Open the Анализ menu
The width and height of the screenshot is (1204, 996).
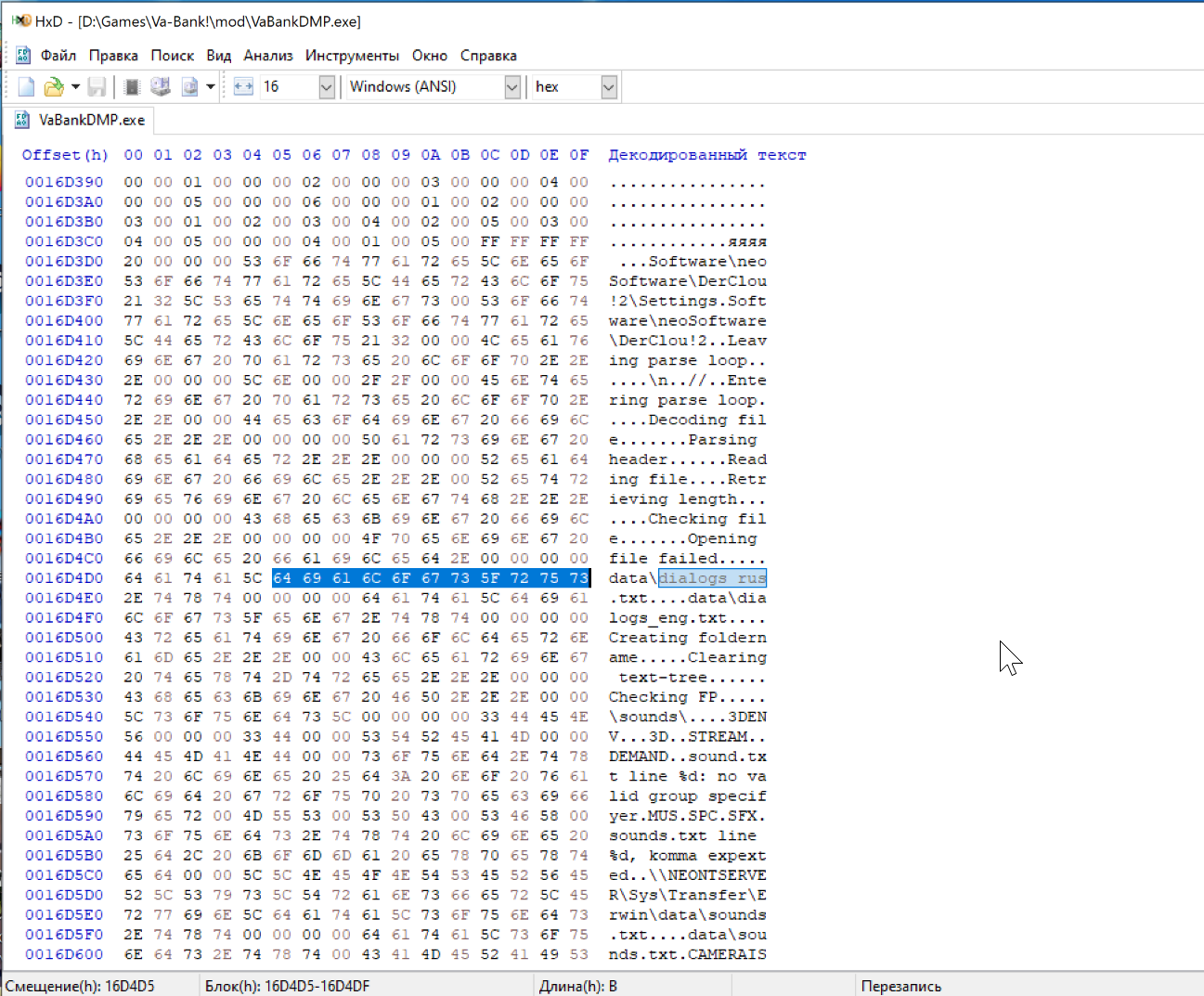point(268,56)
